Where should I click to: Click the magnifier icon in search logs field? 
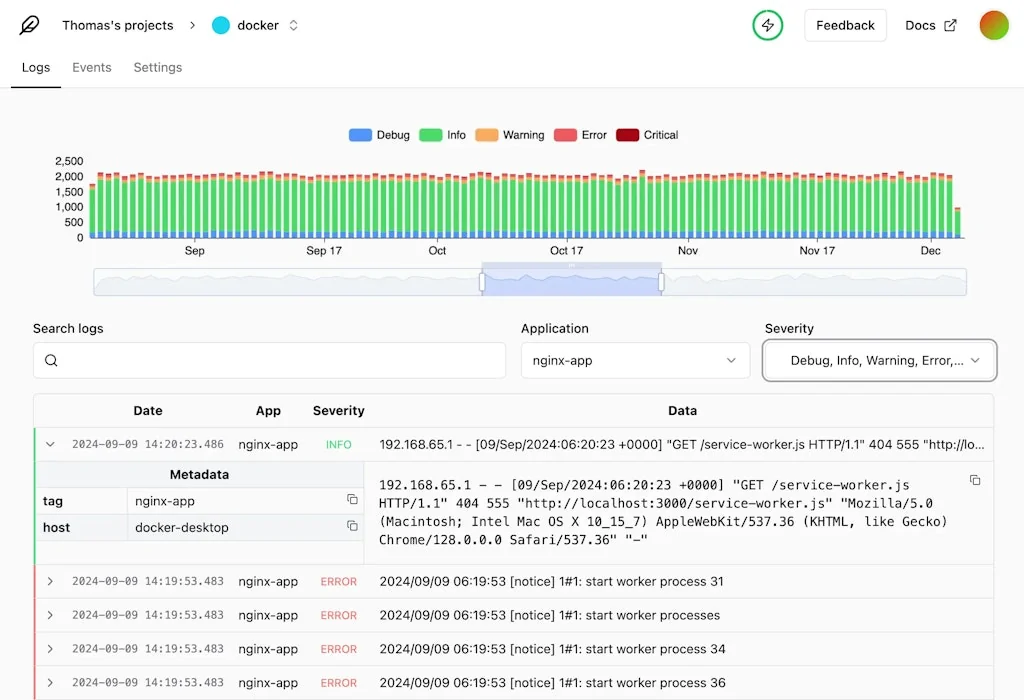click(x=51, y=360)
